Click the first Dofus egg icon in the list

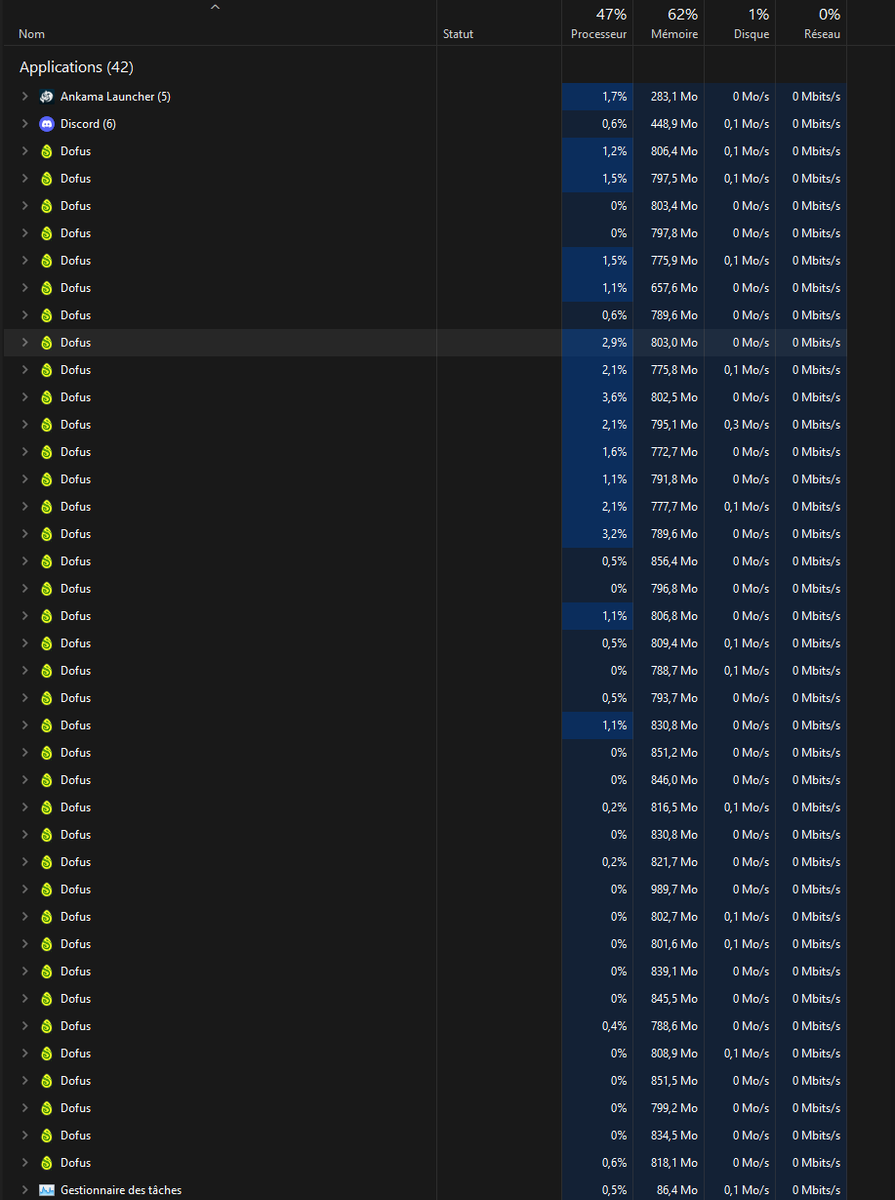pos(47,151)
